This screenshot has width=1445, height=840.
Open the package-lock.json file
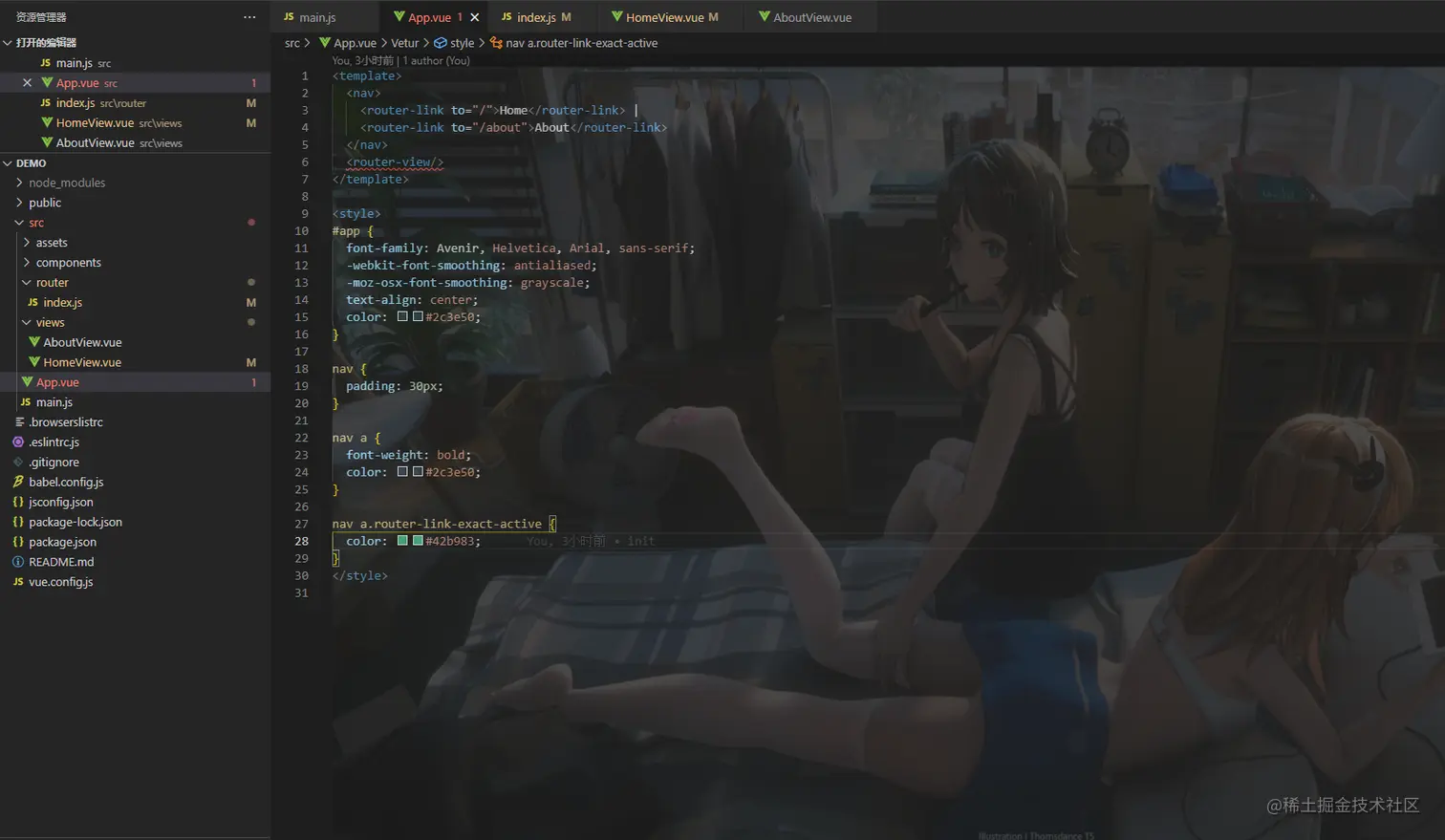pyautogui.click(x=135, y=522)
